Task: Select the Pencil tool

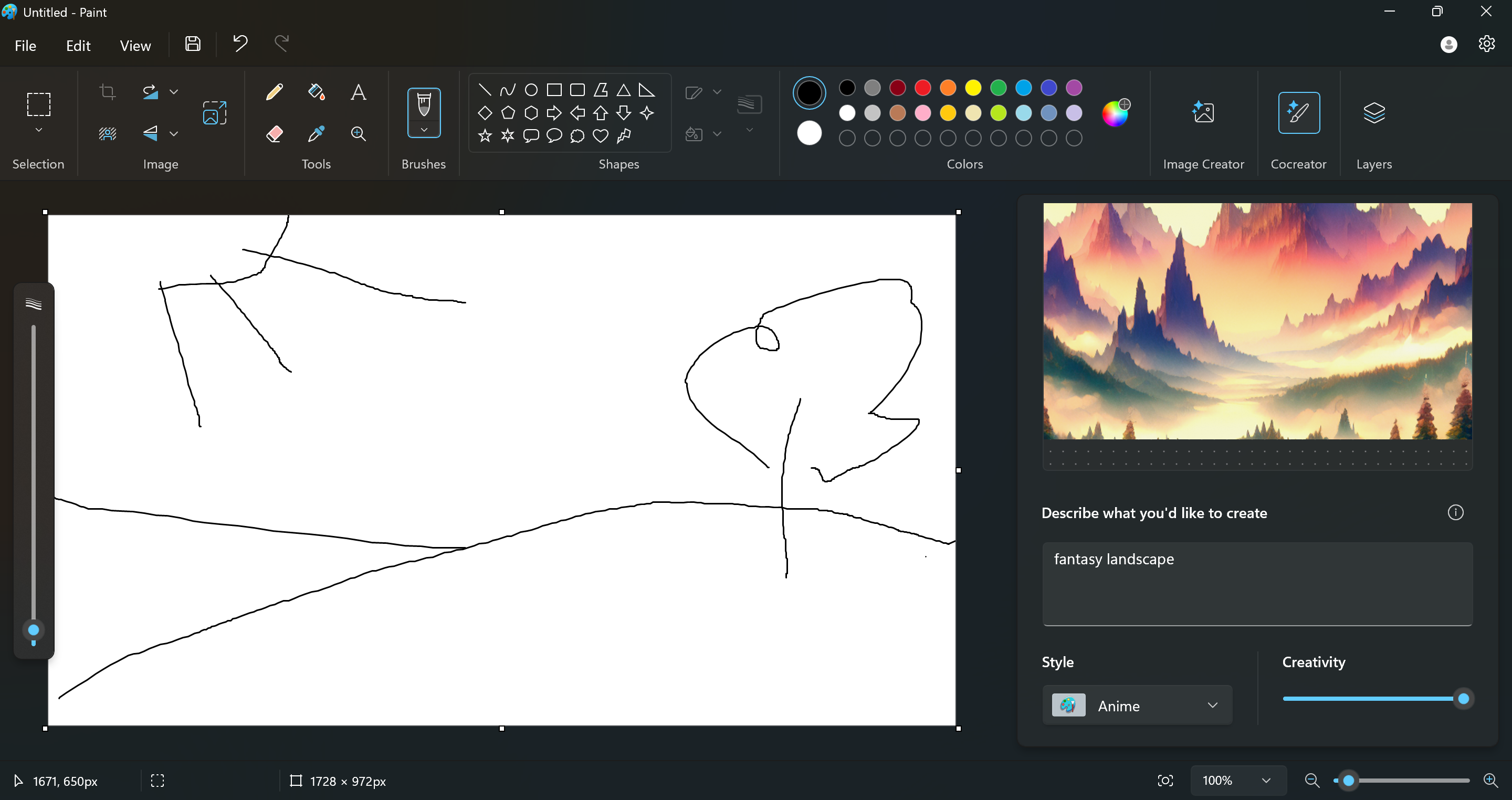Action: 274,92
